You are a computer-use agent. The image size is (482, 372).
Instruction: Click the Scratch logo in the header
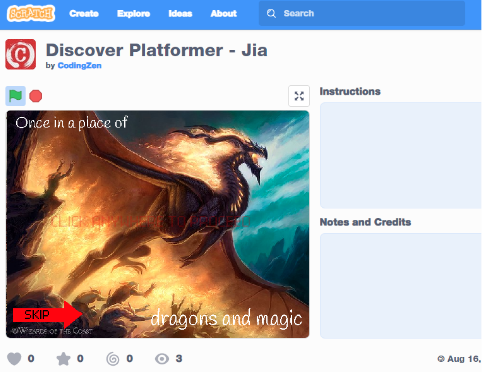click(x=31, y=13)
